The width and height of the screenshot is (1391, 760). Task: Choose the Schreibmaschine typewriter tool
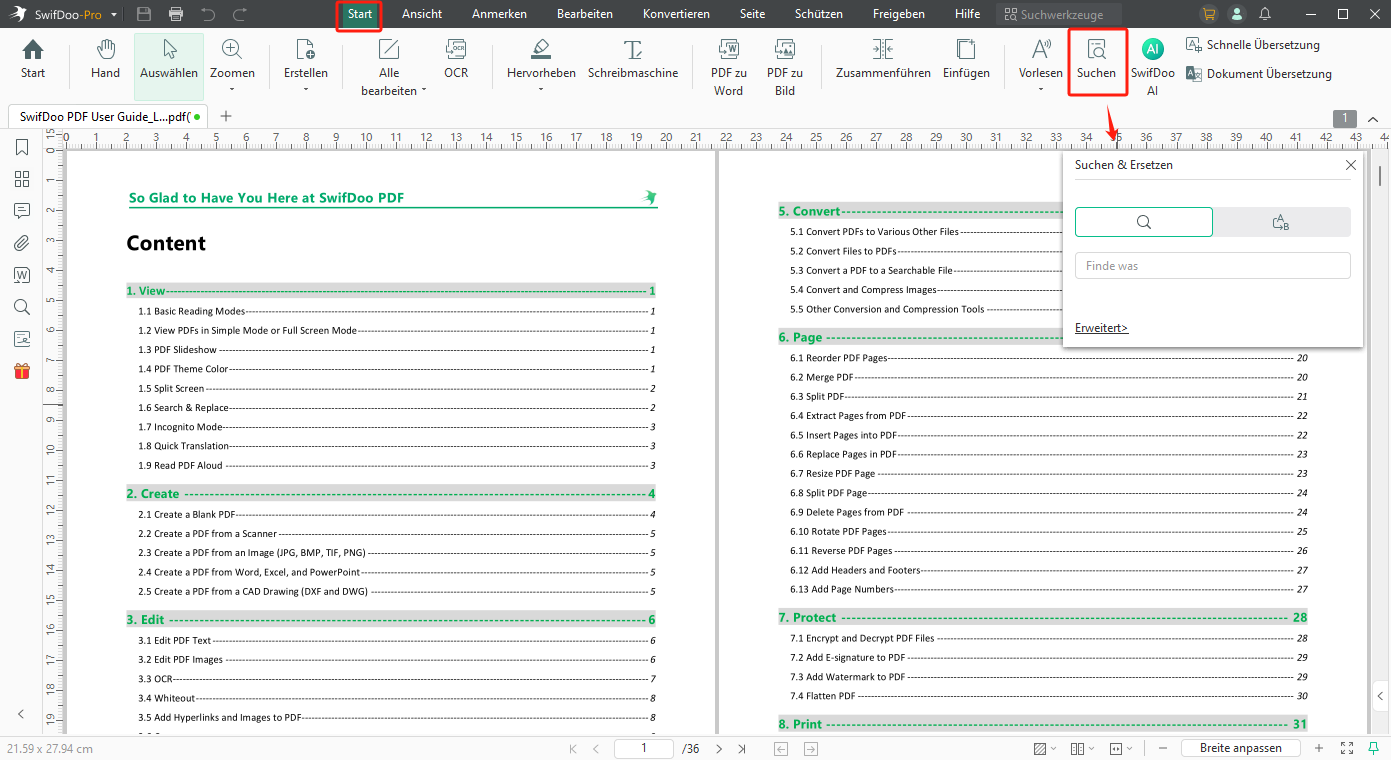click(x=633, y=60)
